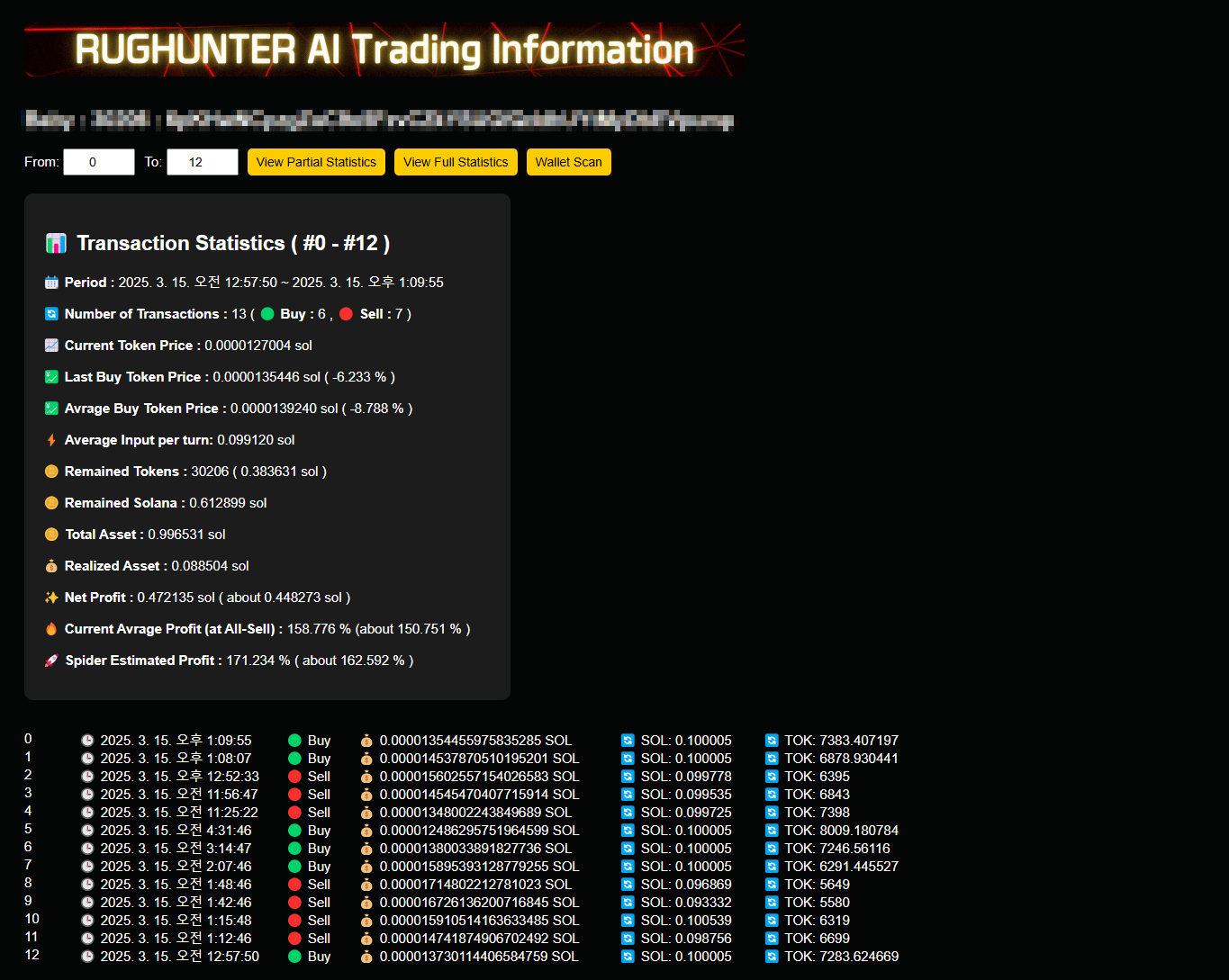Screen dimensions: 1229x980
Task: Click the coin icon beside Total Asset
Action: point(51,535)
